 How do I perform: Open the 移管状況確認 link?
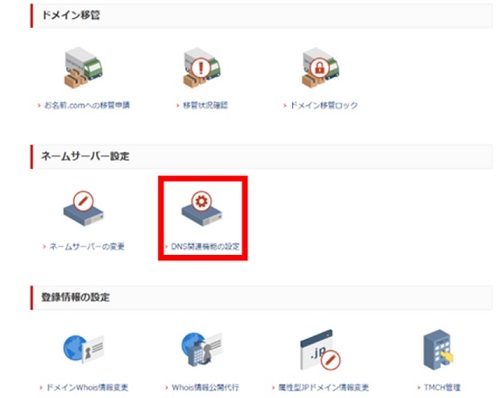[x=205, y=105]
